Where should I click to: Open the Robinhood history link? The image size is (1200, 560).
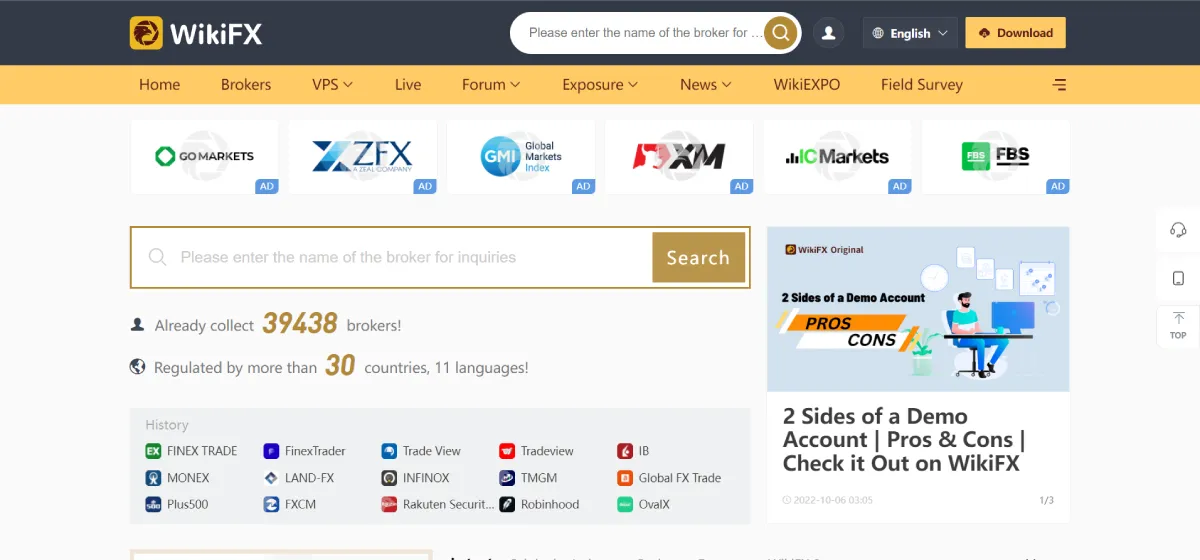tap(550, 505)
